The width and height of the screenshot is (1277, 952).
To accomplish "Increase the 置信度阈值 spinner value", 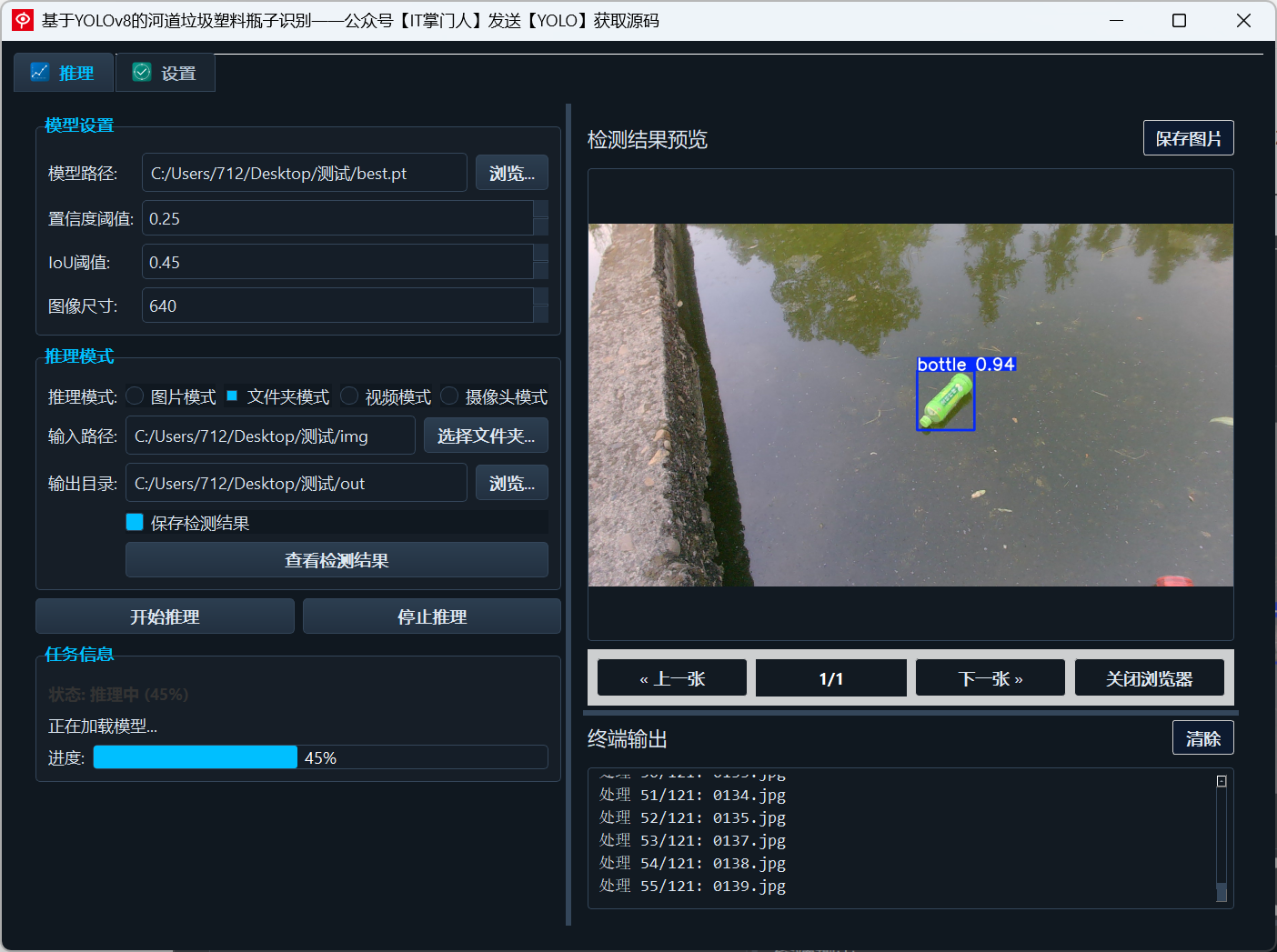I will tap(540, 209).
